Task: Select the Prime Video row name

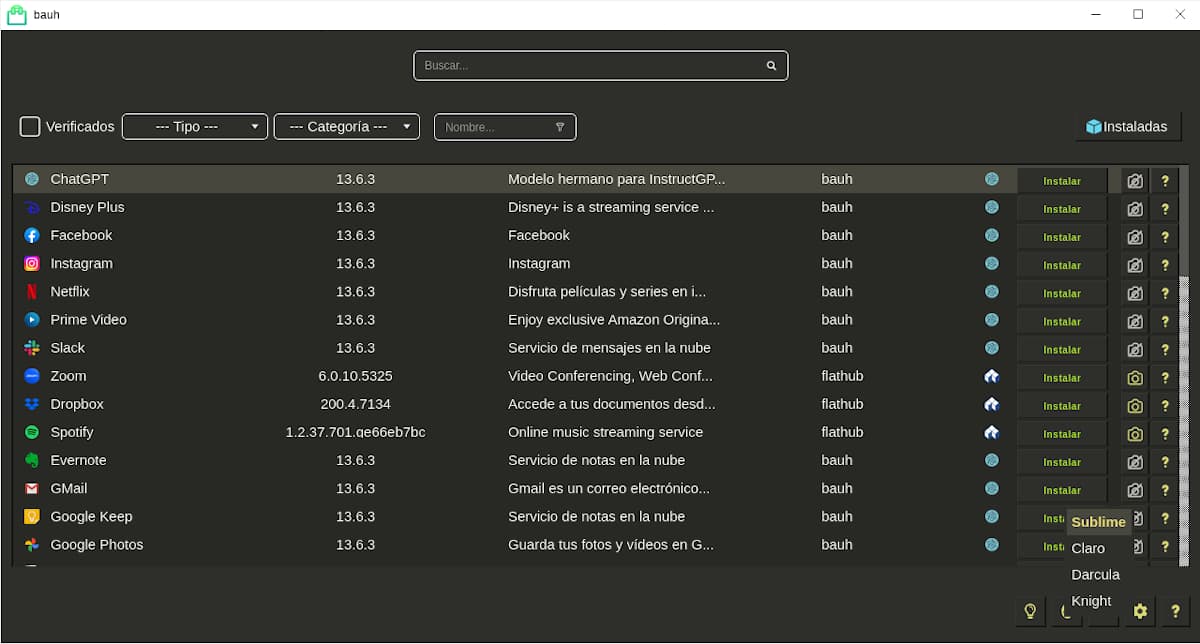Action: click(x=88, y=320)
